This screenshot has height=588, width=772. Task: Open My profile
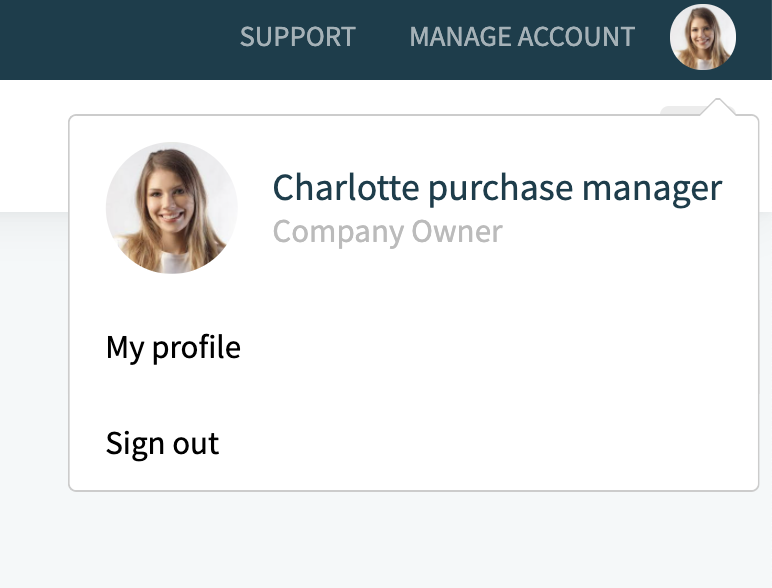coord(173,348)
